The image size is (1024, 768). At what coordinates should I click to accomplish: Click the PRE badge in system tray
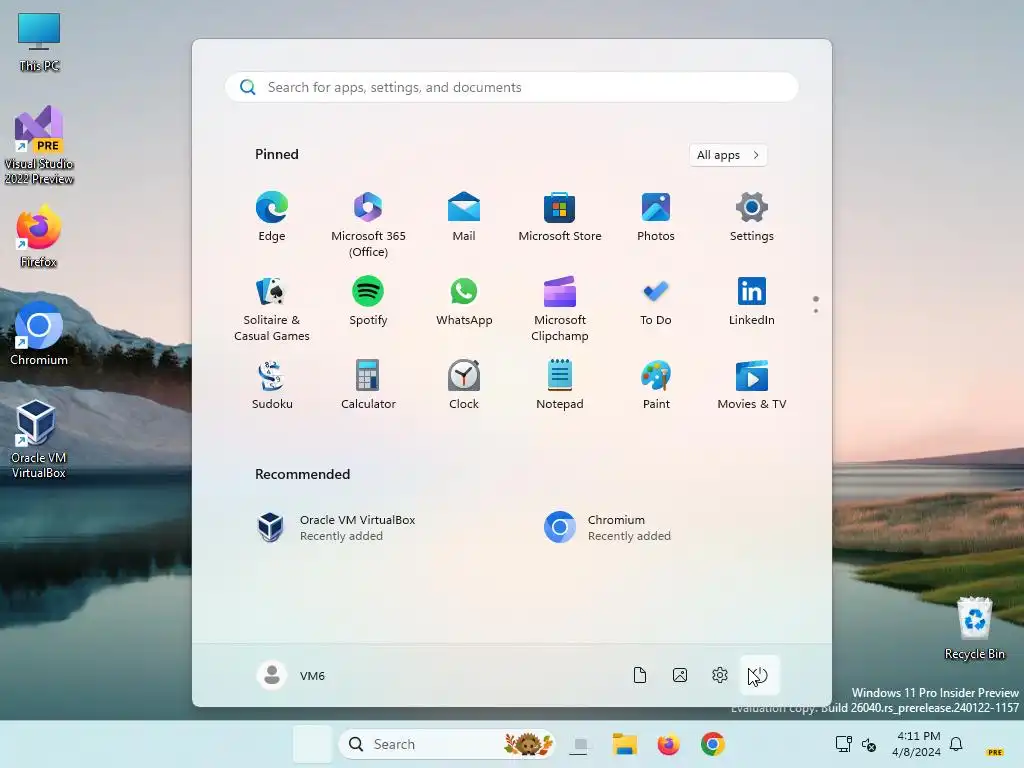995,752
